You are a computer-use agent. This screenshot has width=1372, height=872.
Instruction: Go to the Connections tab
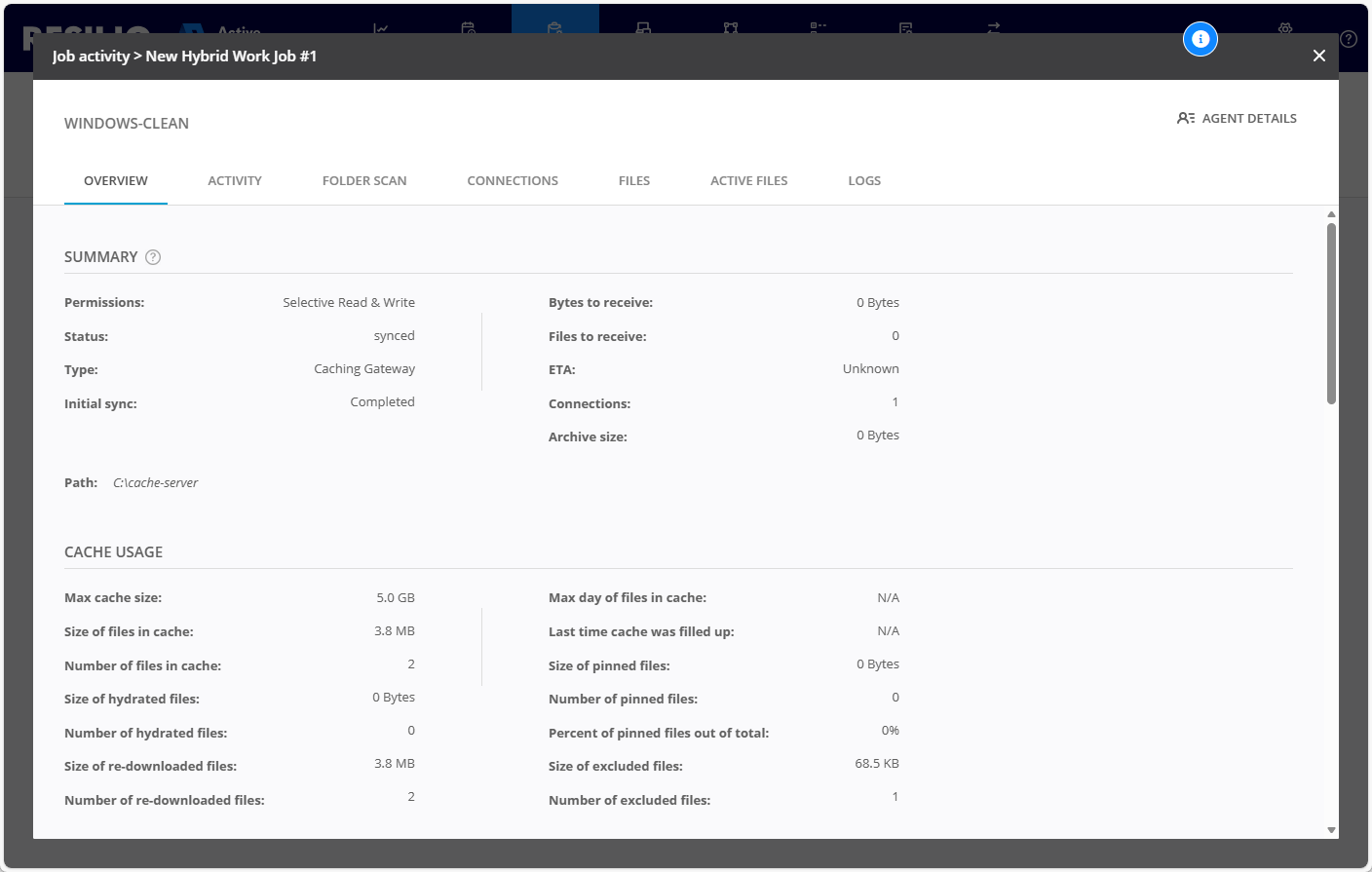coord(513,181)
